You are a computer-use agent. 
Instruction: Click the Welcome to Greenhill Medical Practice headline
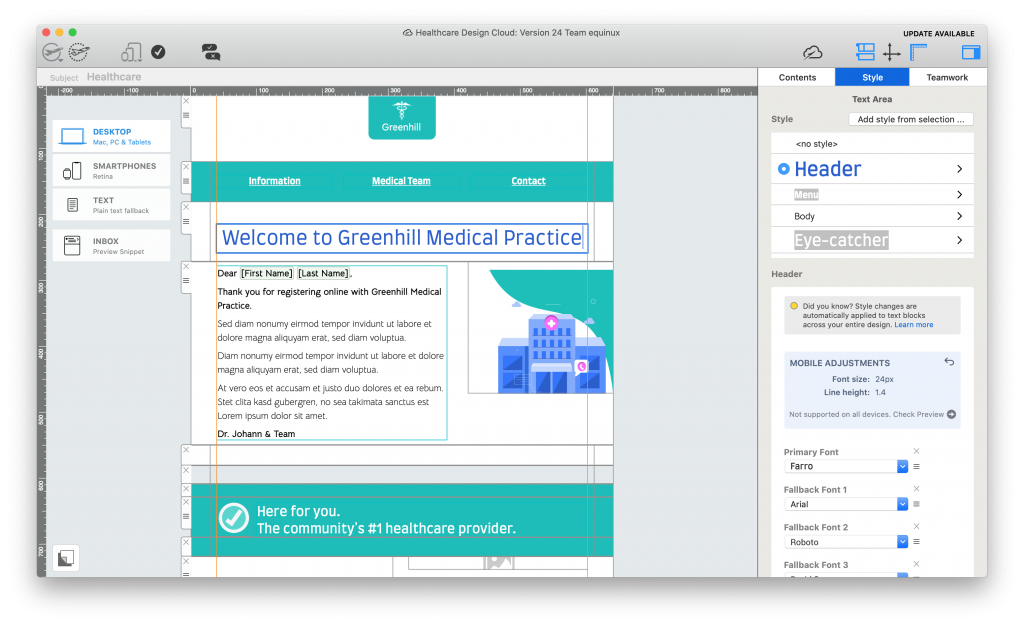(x=402, y=238)
